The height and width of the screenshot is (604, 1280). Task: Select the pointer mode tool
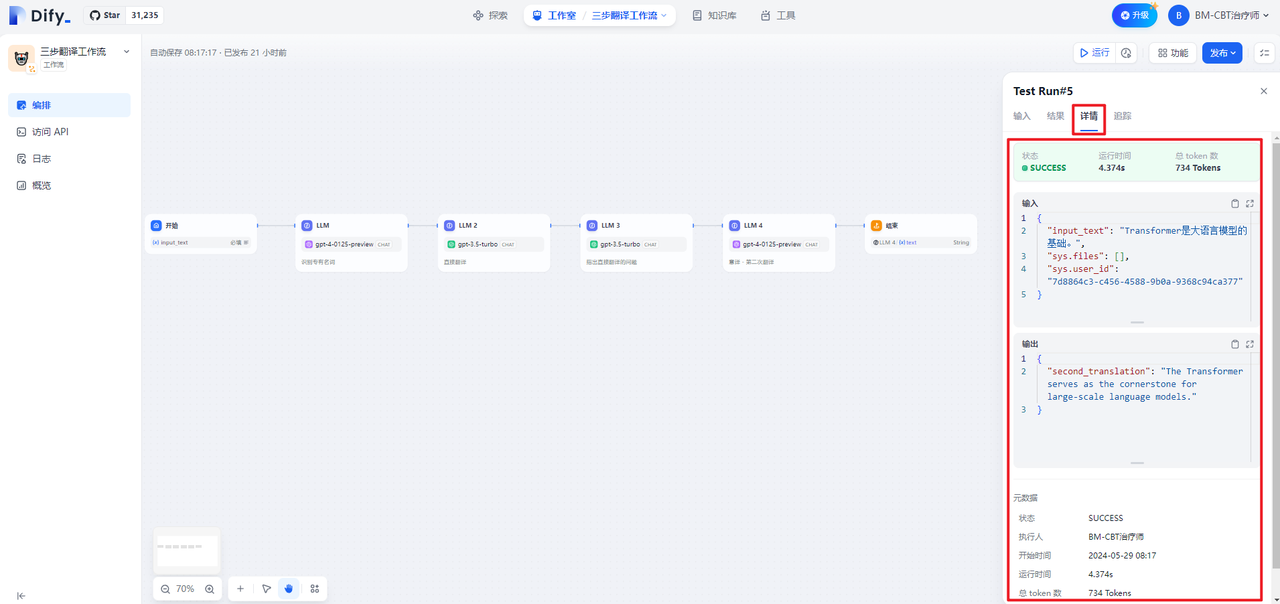coord(266,589)
